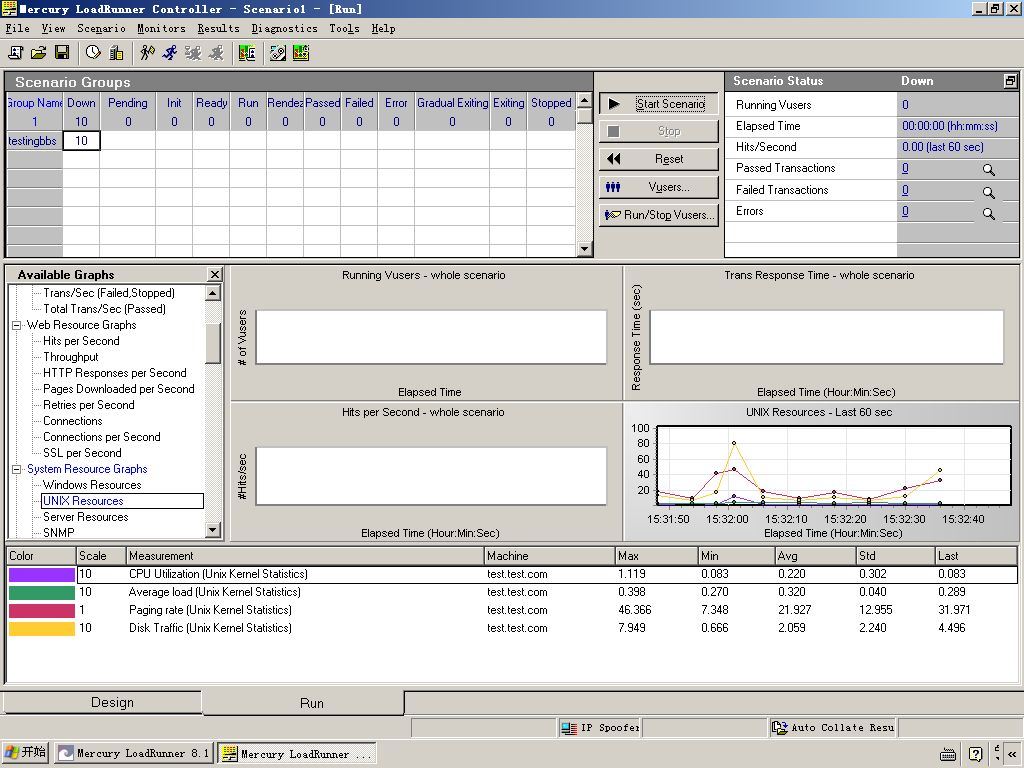
Task: Click the blue running-man Run Vusers icon
Action: pyautogui.click(x=170, y=53)
